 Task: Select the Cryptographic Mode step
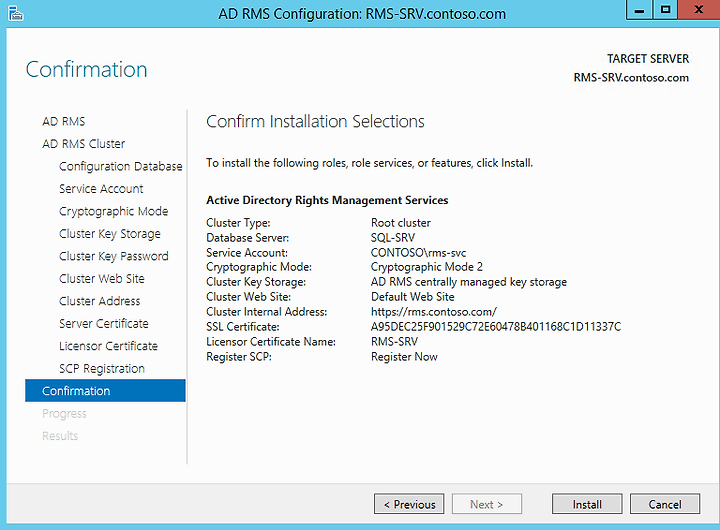(114, 211)
